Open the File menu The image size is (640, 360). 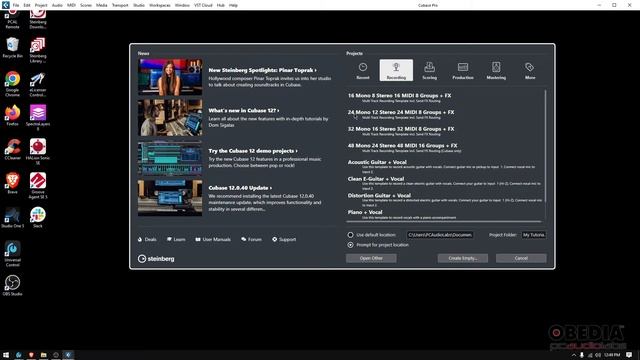(x=16, y=5)
